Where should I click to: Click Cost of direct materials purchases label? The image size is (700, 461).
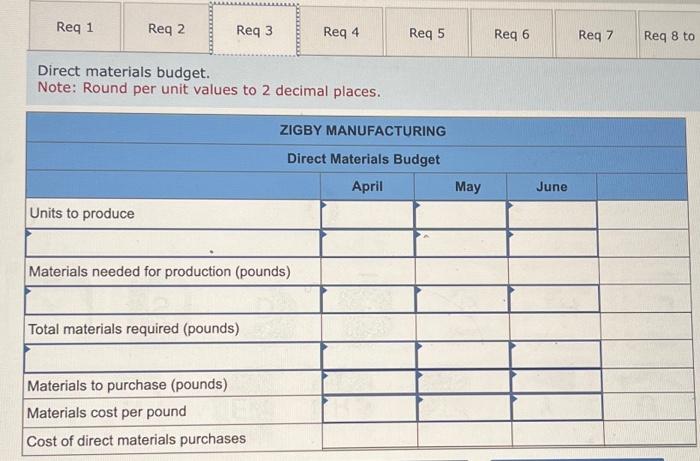[x=136, y=440]
